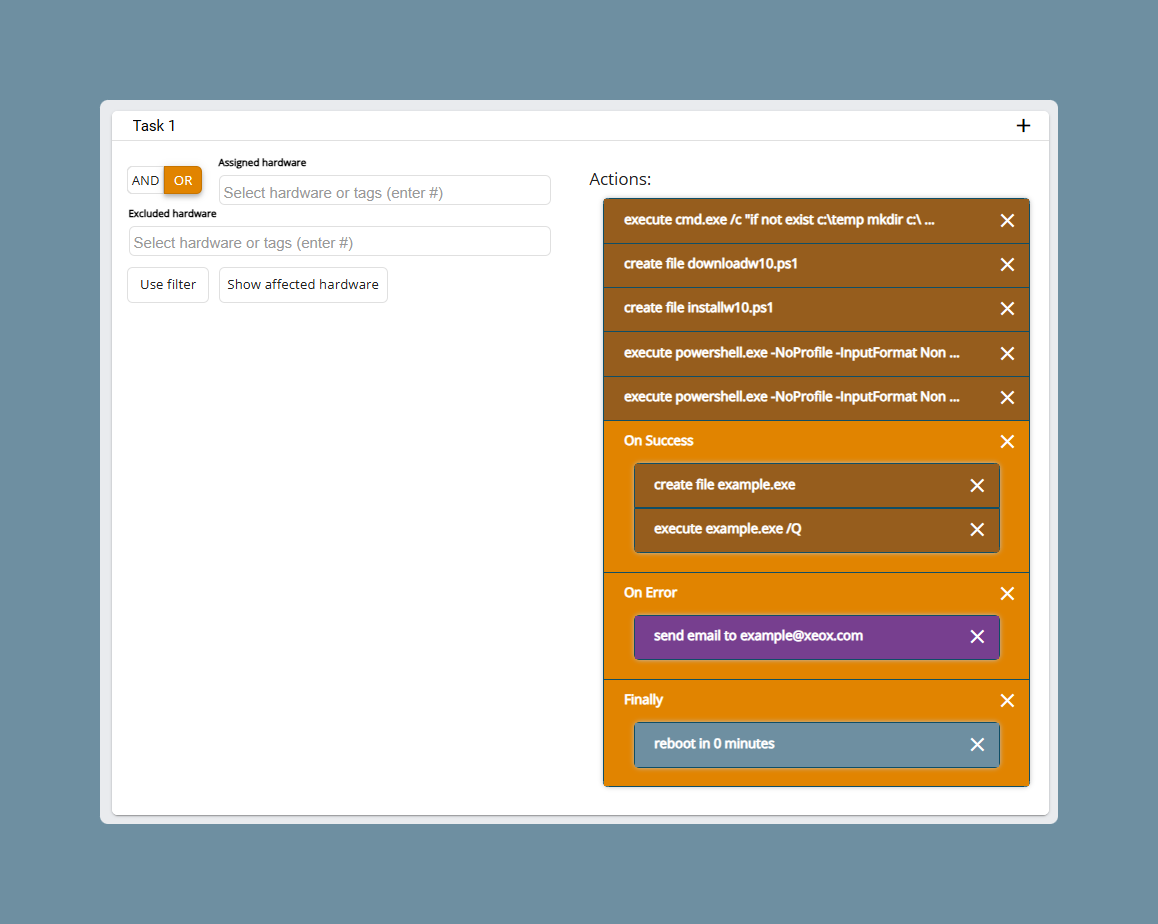
Task: Delete the create file example.exe action
Action: (x=977, y=485)
